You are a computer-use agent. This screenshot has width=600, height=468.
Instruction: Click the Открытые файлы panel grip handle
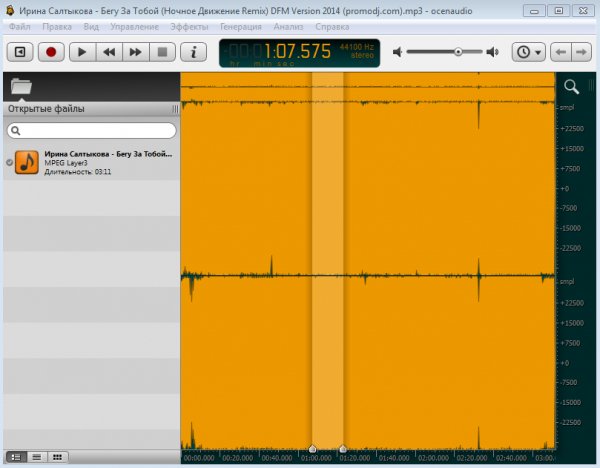coord(175,109)
